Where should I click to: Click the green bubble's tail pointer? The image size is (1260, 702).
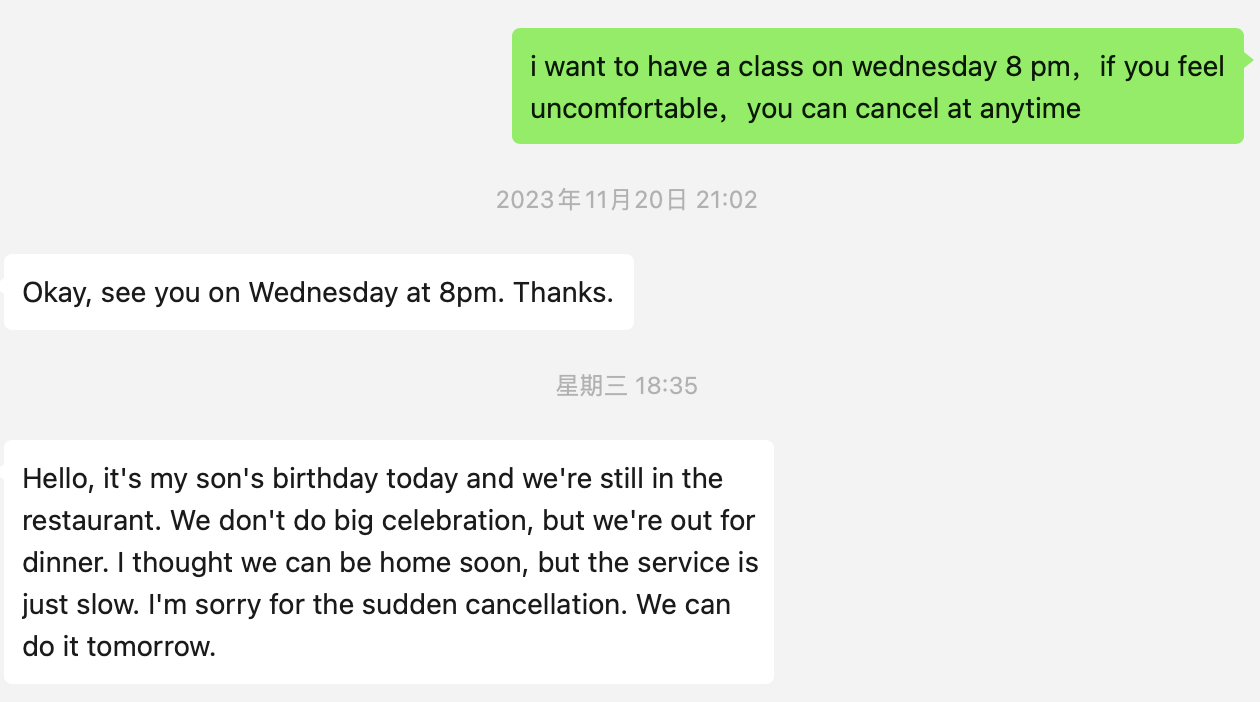1247,60
